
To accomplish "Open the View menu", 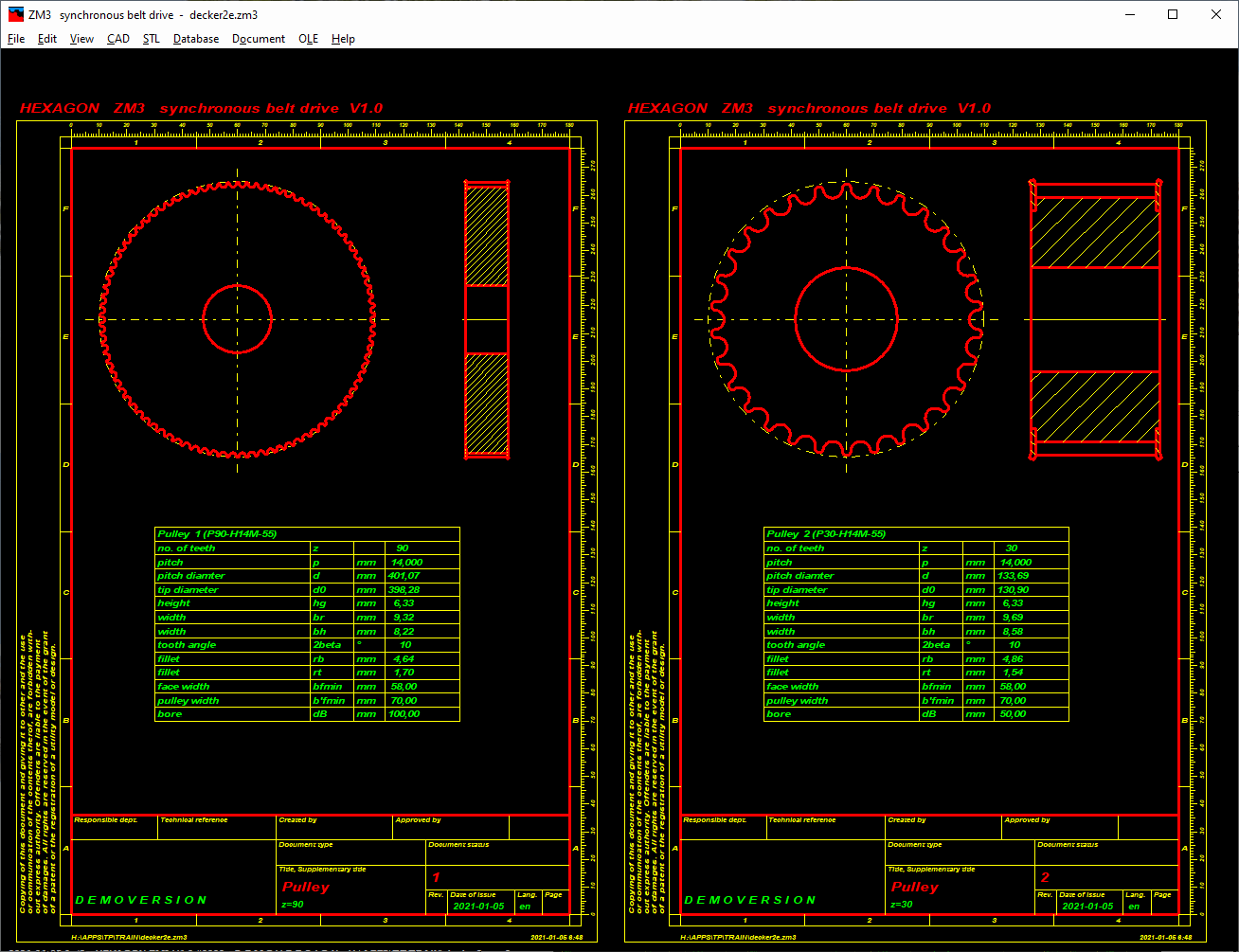I will [81, 39].
